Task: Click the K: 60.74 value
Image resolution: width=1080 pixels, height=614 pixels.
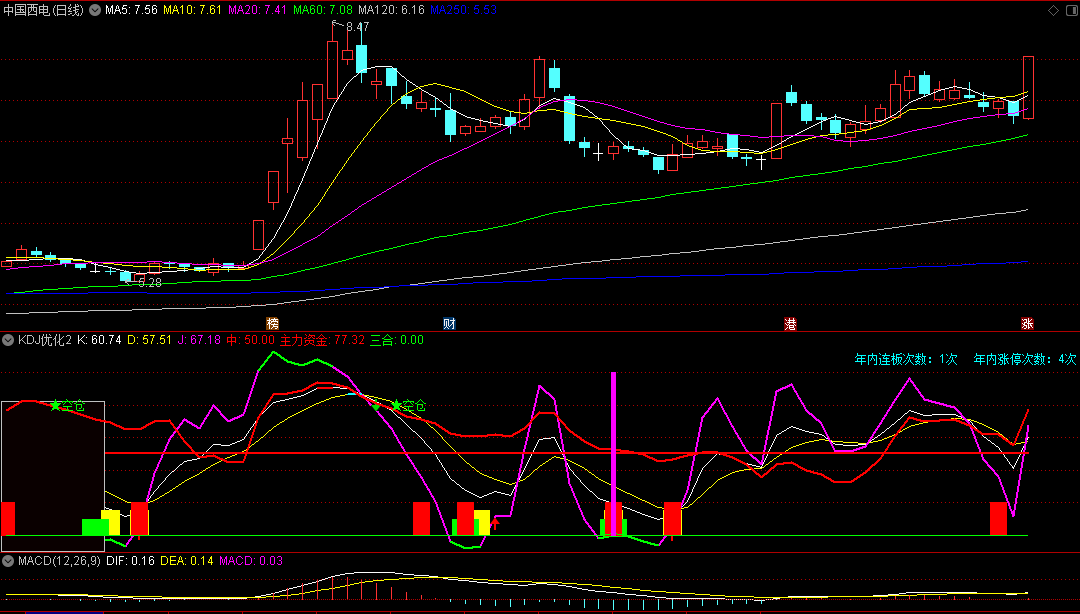Action: pyautogui.click(x=99, y=340)
